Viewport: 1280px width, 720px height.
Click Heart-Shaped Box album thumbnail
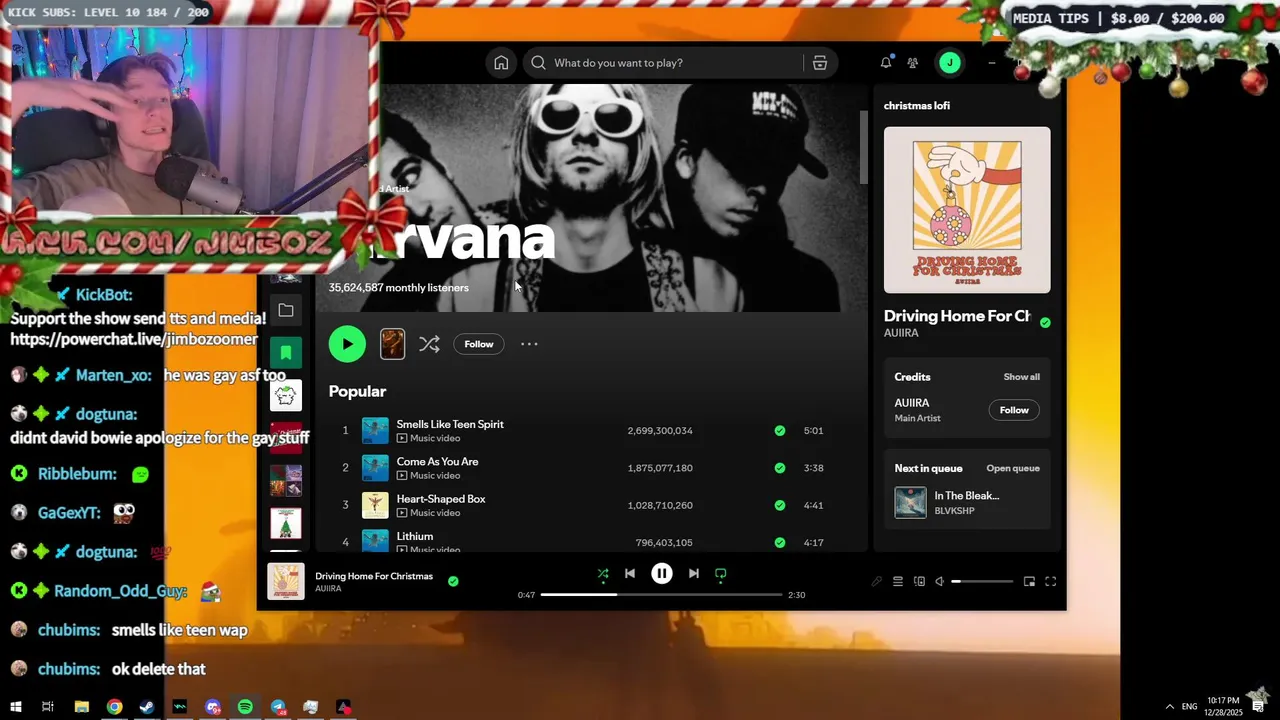click(375, 505)
